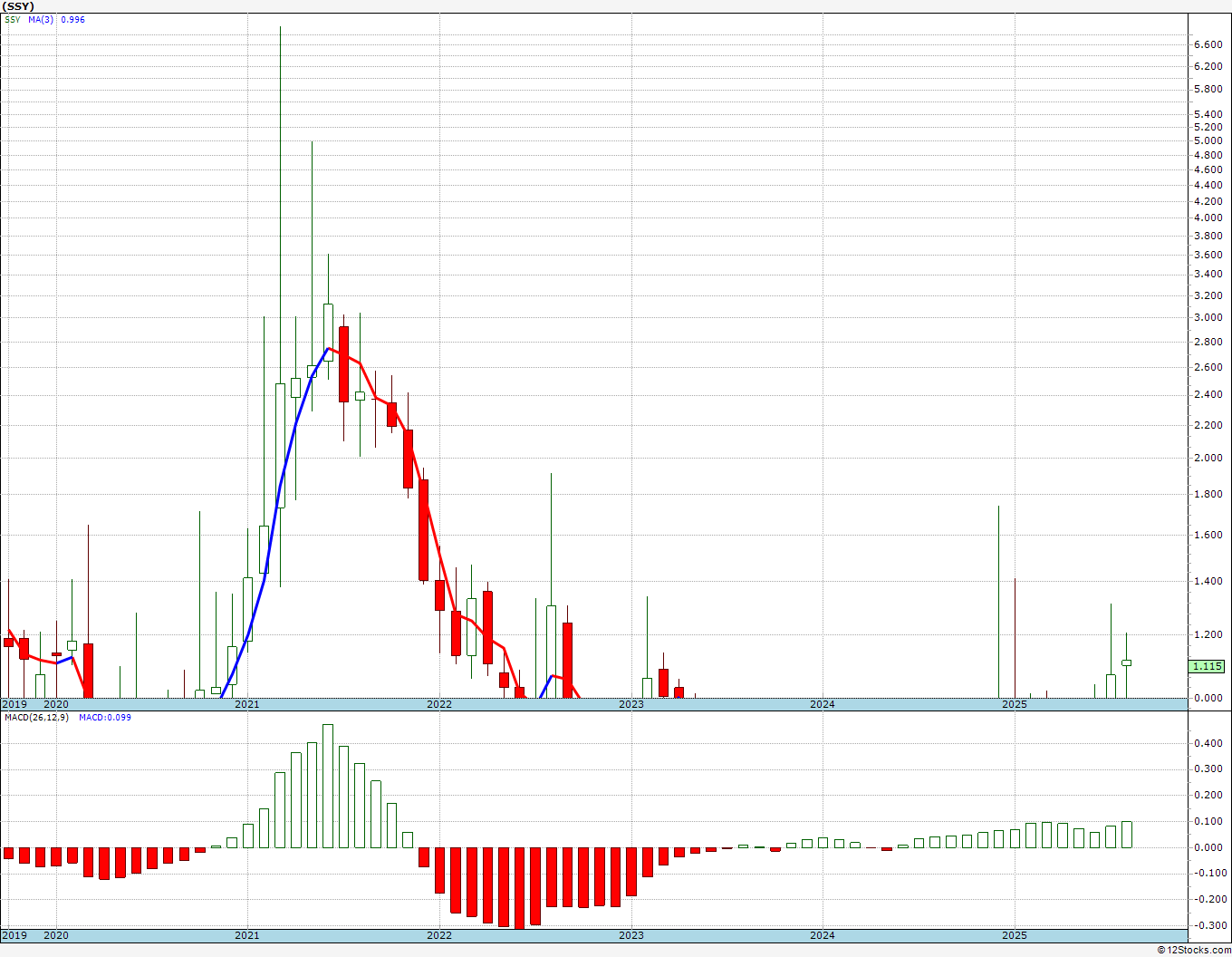Click the 0.996 moving average value
1232x957 pixels.
(72, 19)
